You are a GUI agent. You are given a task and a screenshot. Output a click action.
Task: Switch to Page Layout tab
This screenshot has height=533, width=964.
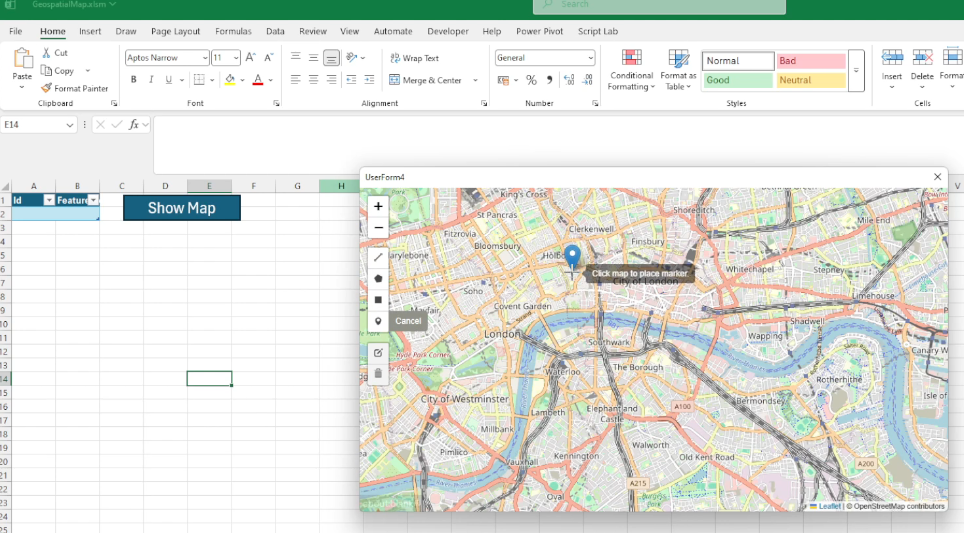(175, 31)
